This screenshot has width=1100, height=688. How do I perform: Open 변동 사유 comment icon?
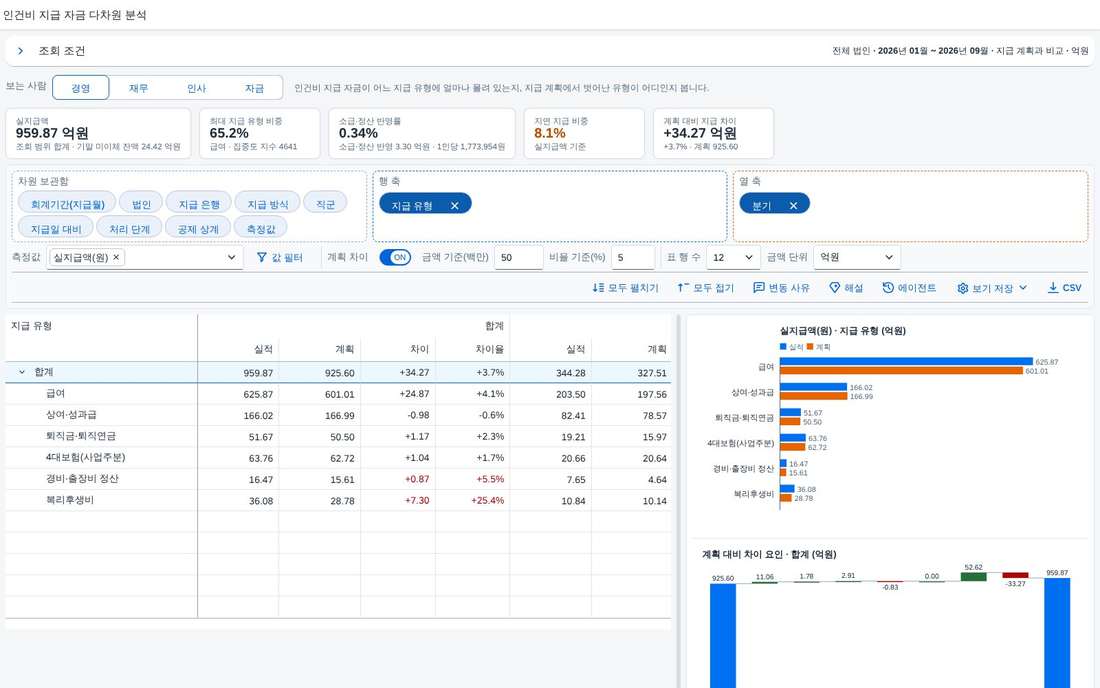[758, 288]
